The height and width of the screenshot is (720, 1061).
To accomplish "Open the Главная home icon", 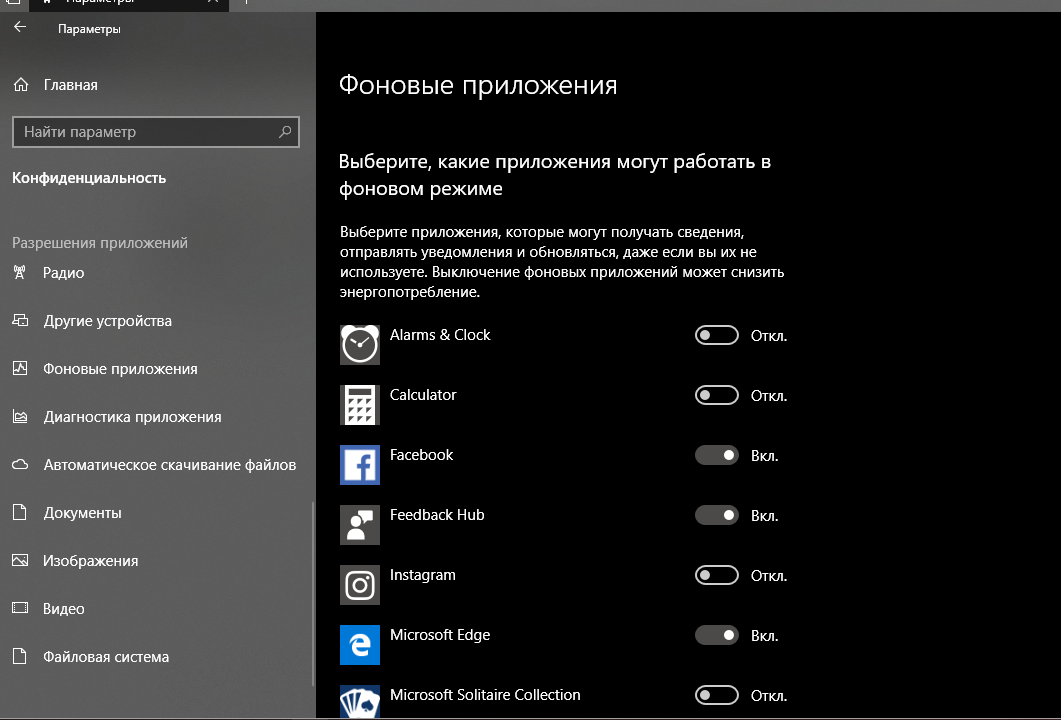I will point(21,85).
